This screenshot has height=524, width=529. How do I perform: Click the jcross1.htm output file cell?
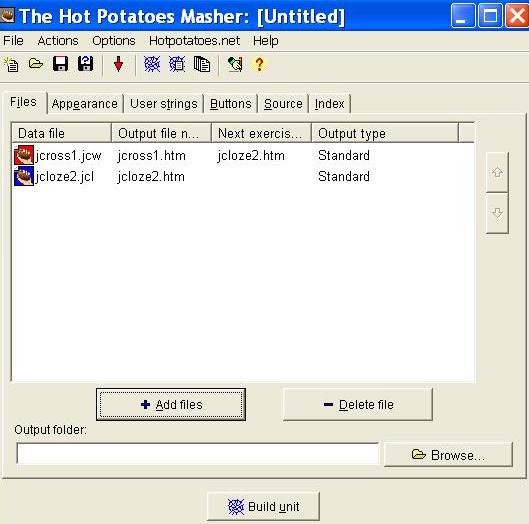click(x=151, y=156)
